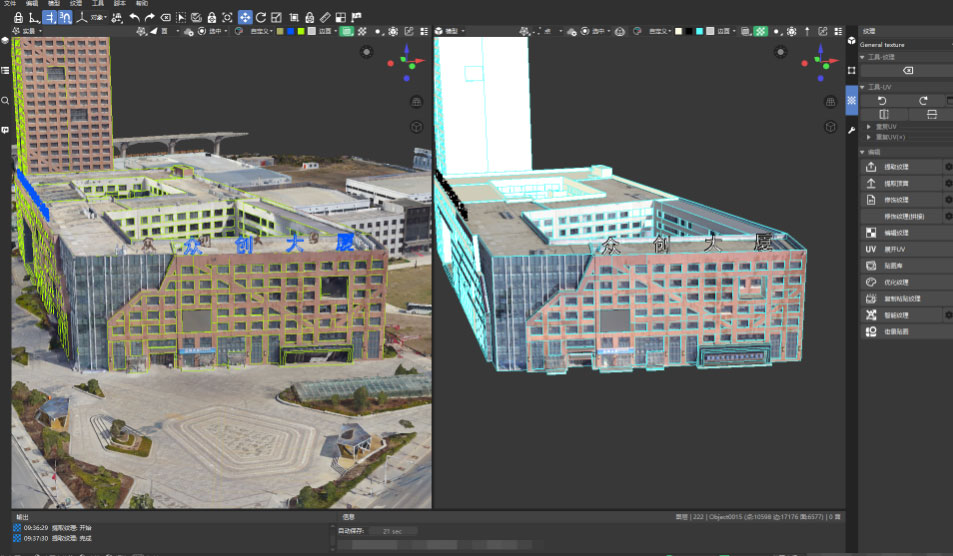Select the four-way move tool in toolbar
Image resolution: width=953 pixels, height=556 pixels.
coord(244,17)
